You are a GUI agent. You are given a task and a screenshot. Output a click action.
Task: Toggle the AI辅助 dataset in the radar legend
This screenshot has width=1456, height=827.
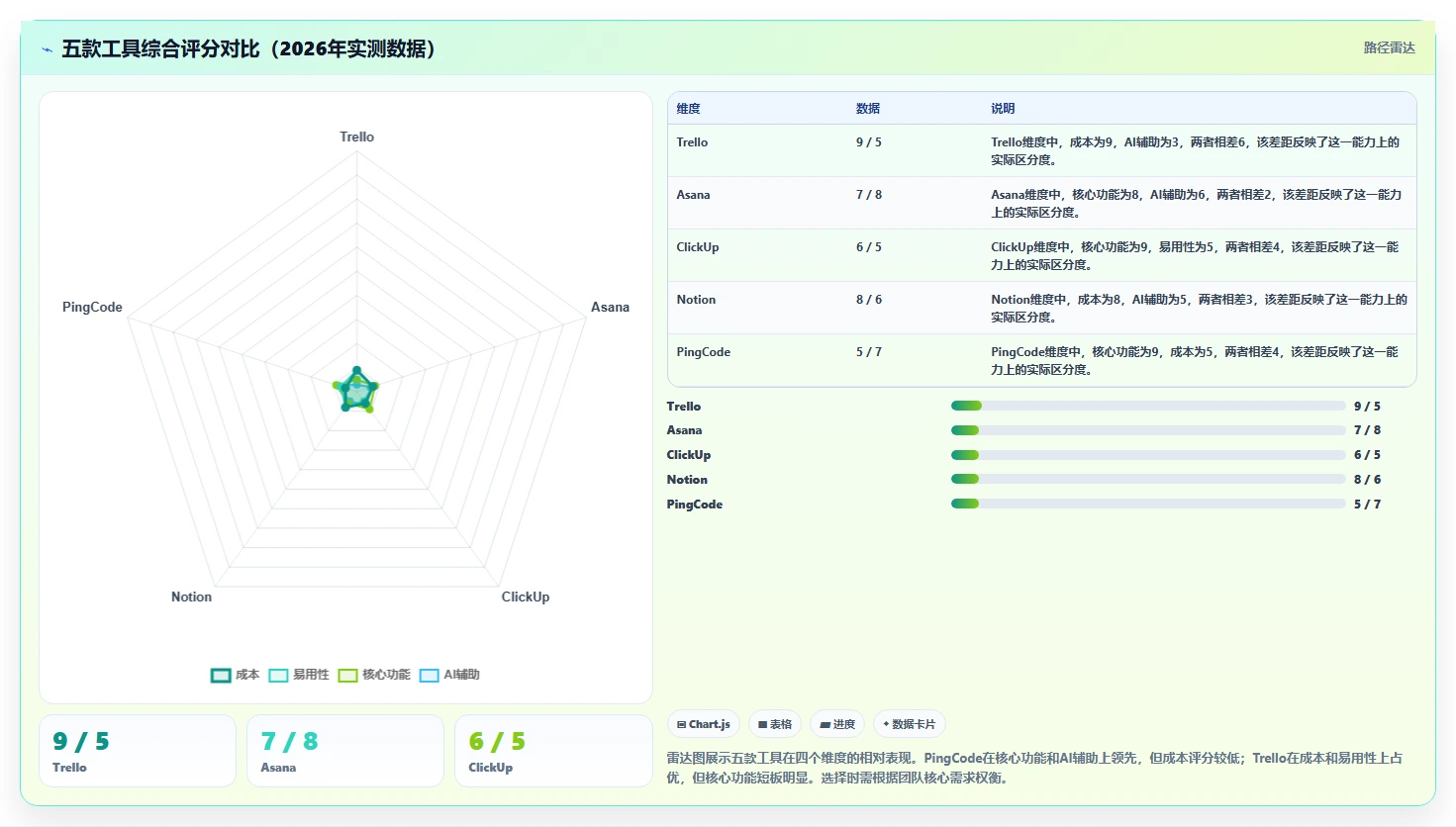pos(449,675)
